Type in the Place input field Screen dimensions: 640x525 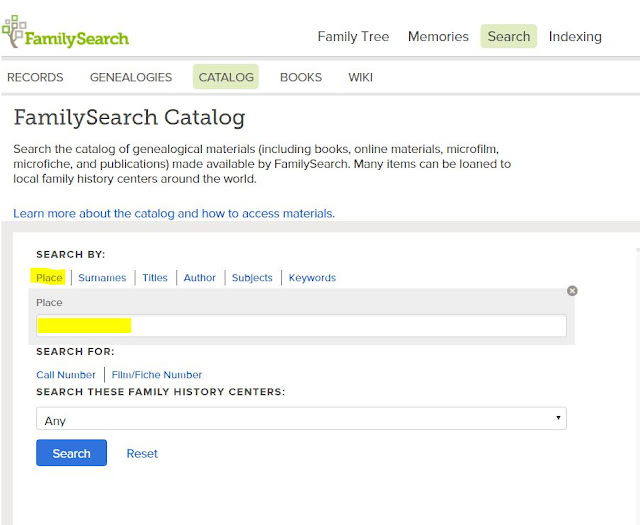tap(301, 326)
